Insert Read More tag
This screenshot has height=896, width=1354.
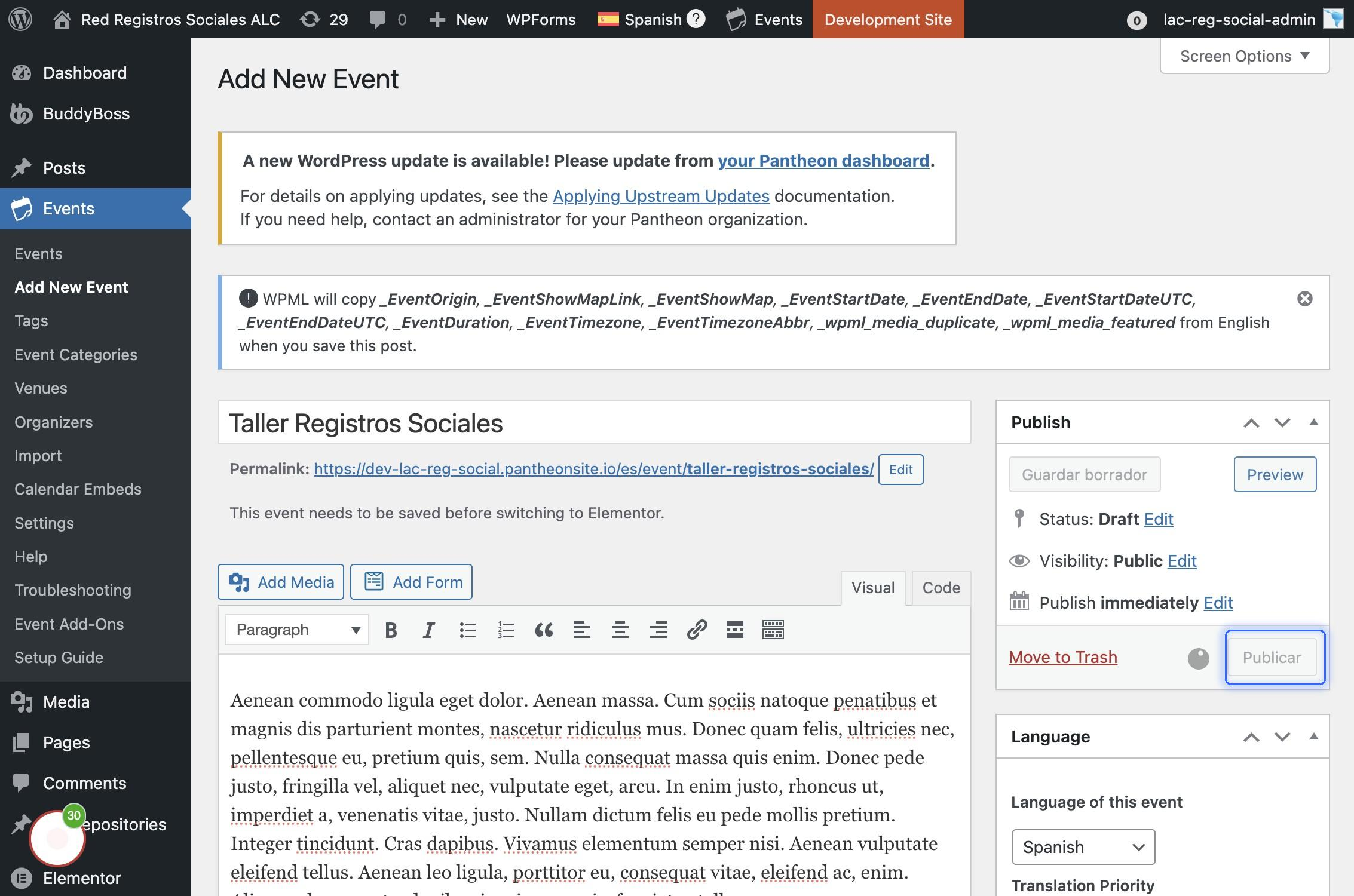tap(734, 630)
